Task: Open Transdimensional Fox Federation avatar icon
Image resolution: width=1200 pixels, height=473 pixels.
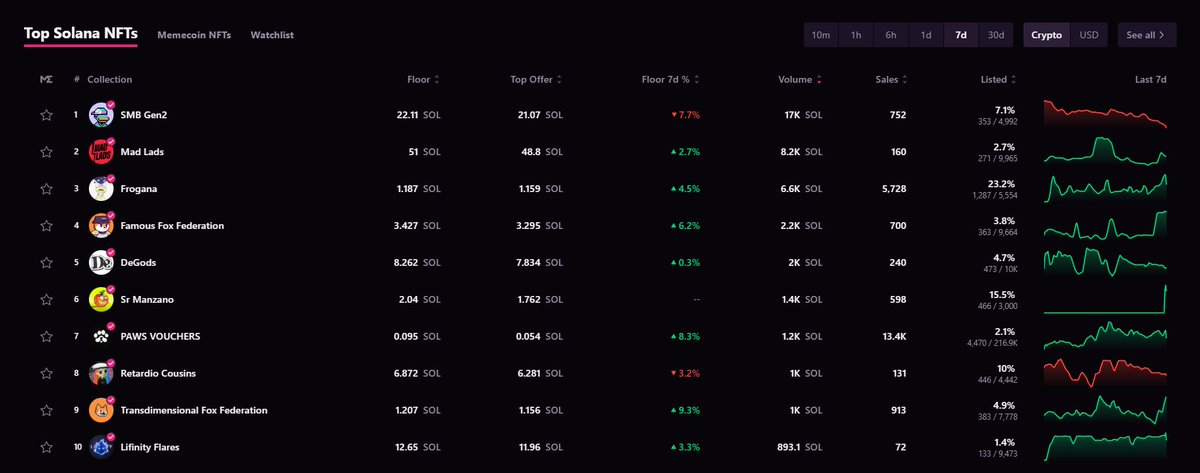Action: tap(100, 410)
